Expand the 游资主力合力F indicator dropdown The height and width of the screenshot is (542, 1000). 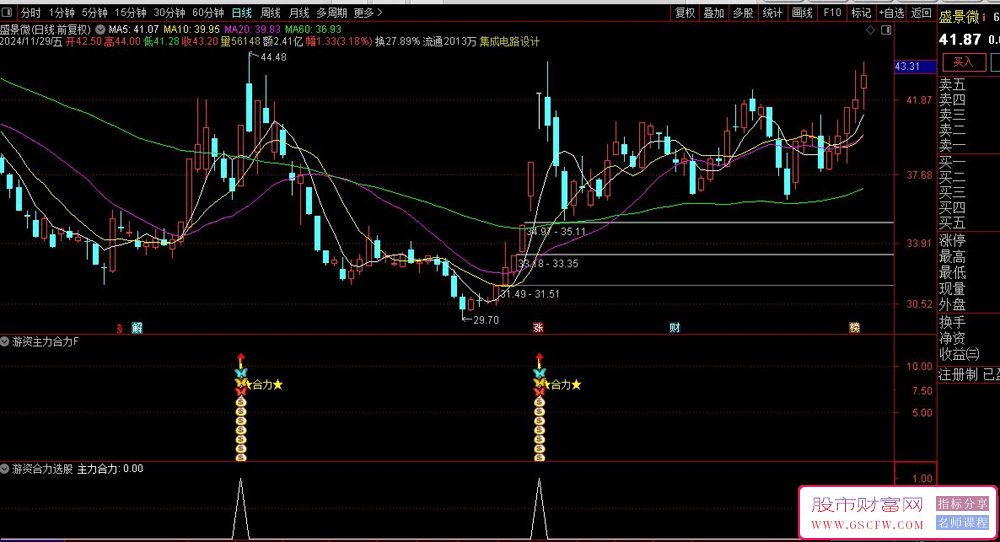(x=5, y=342)
